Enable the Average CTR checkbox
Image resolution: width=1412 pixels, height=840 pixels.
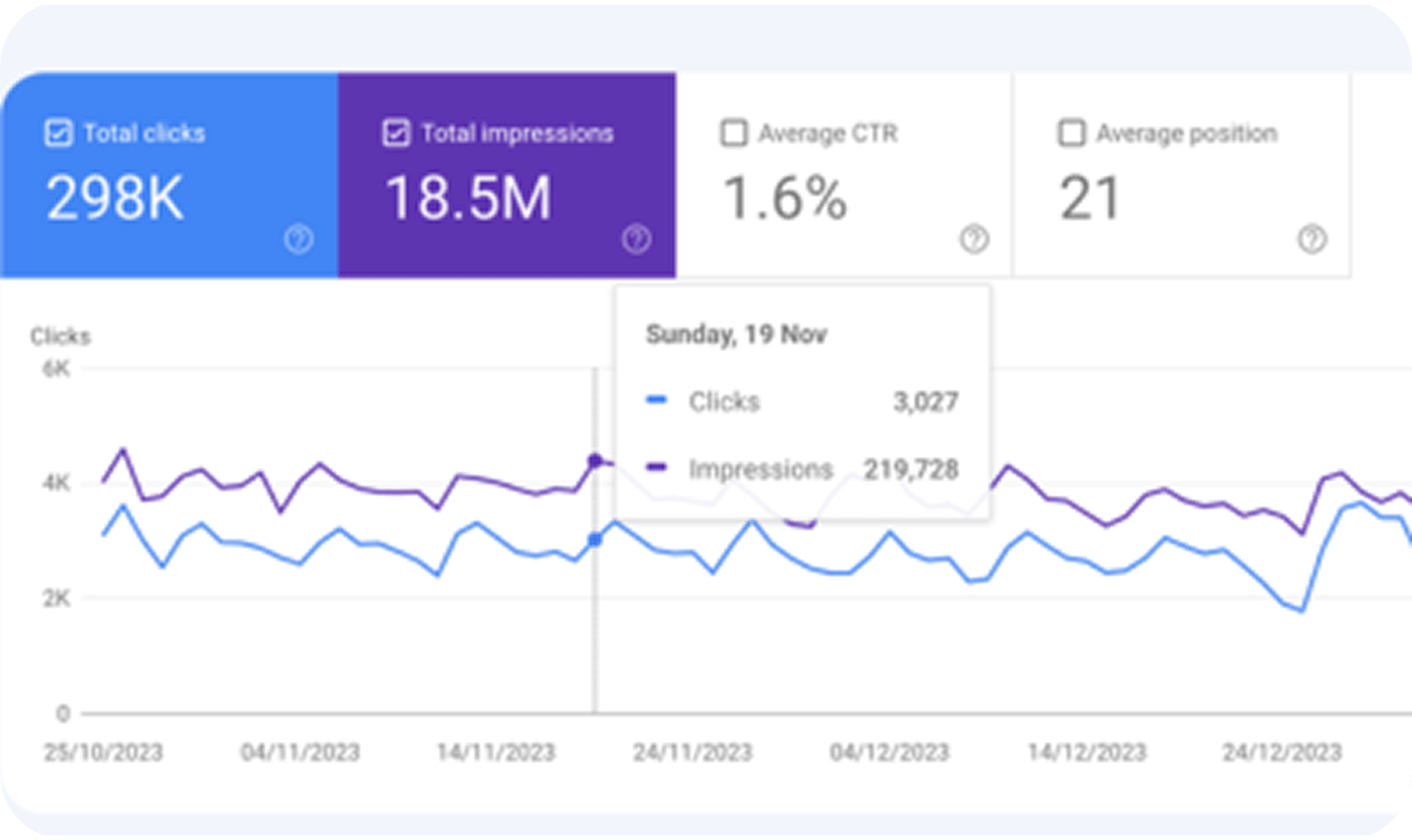[734, 133]
